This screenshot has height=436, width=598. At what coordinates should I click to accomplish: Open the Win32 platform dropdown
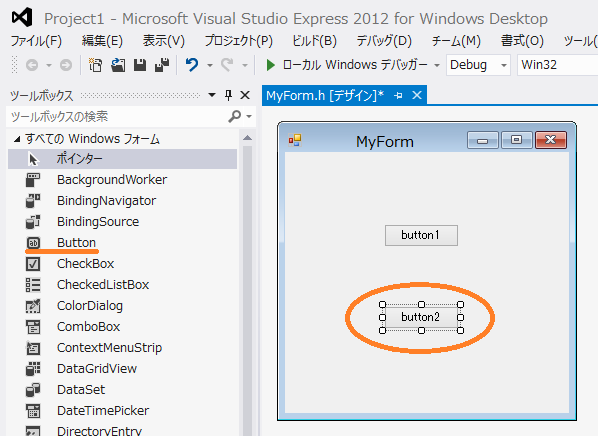tap(557, 65)
